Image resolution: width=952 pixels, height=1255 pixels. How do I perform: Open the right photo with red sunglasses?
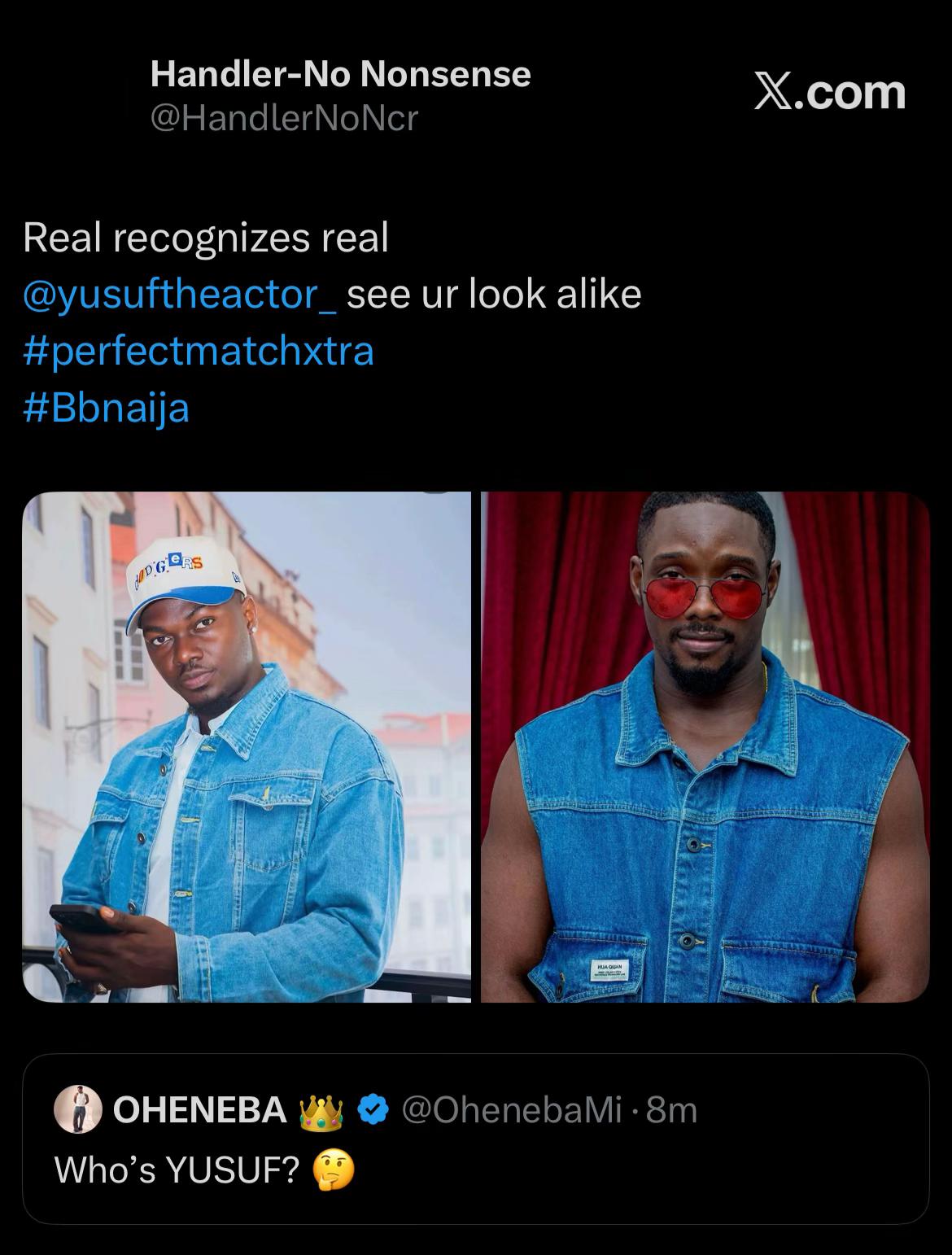tap(705, 746)
